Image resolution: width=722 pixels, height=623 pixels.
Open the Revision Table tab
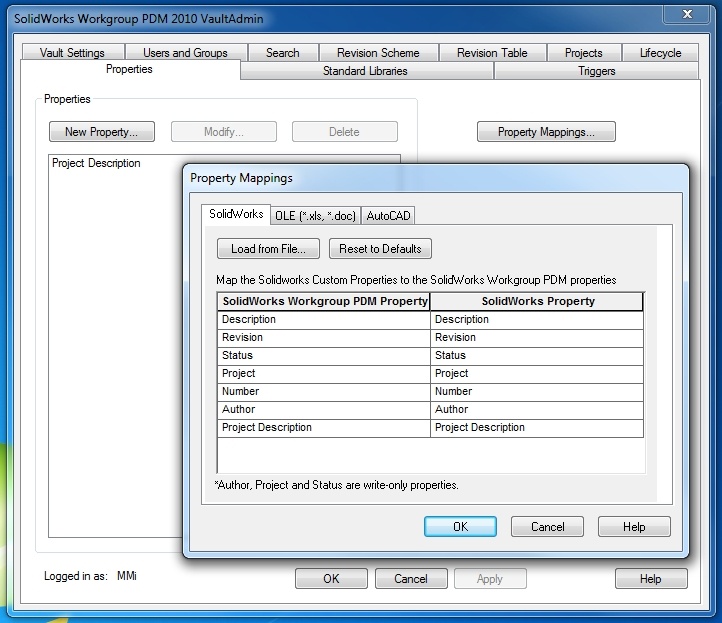pyautogui.click(x=492, y=52)
